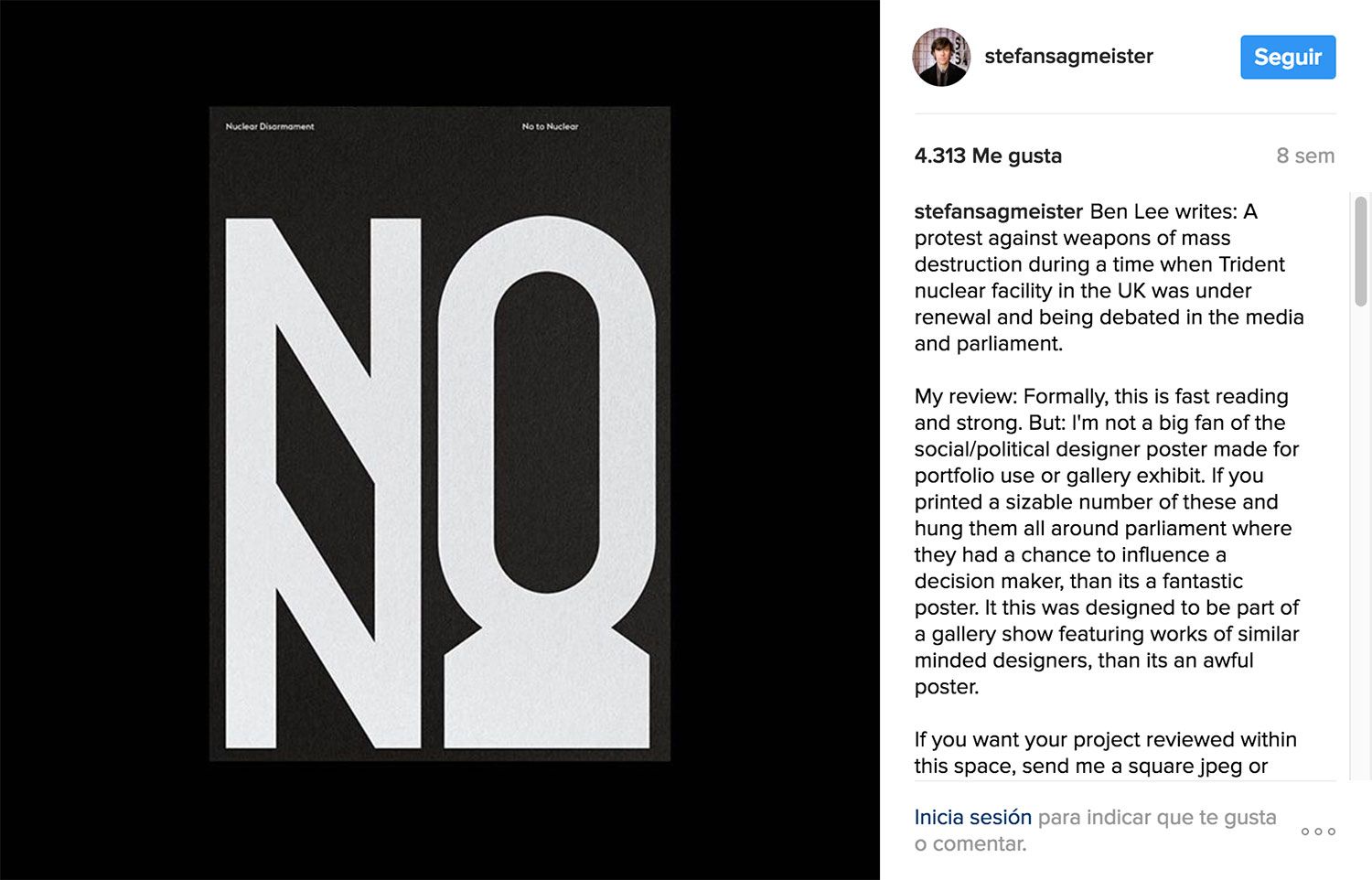Screen dimensions: 1372x880
Task: Open the three-dot more options menu
Action: point(1318,832)
